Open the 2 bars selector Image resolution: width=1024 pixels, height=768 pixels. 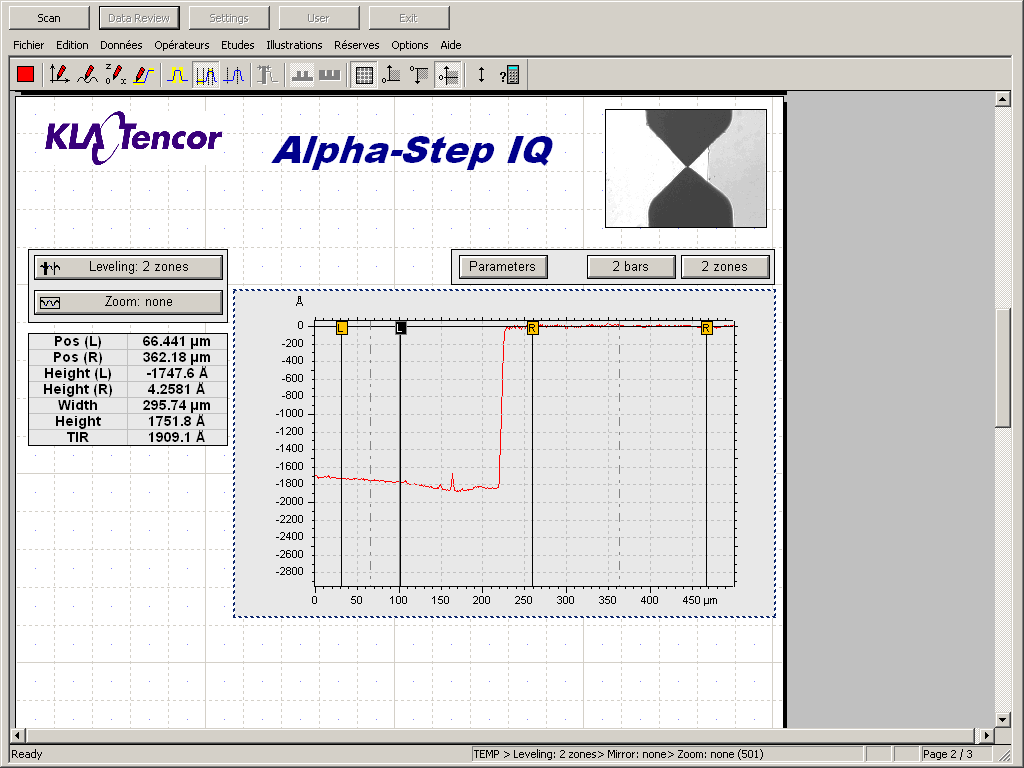[631, 267]
